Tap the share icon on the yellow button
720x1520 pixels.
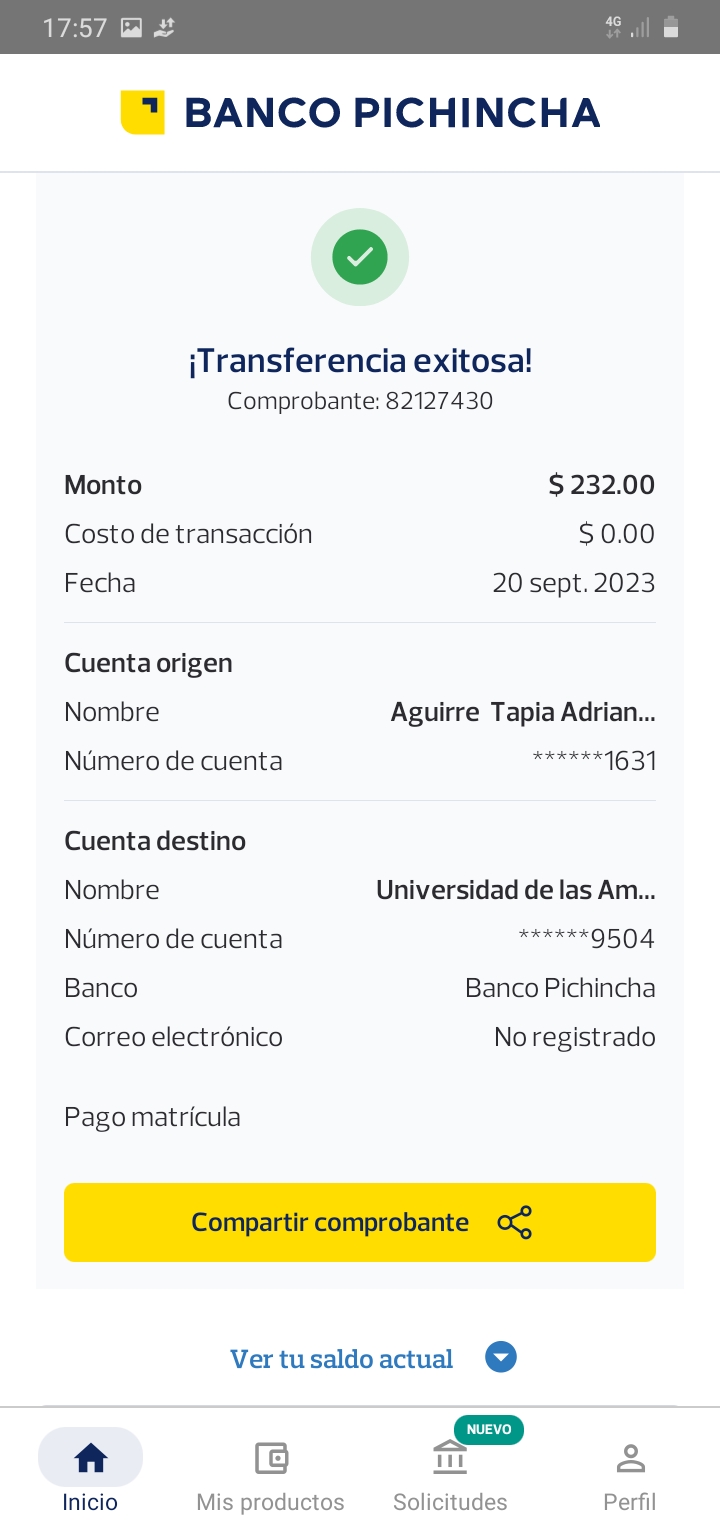(514, 1222)
